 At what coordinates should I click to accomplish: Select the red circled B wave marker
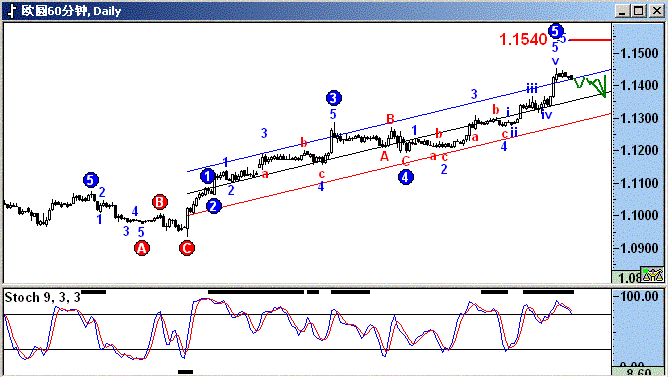[x=160, y=202]
